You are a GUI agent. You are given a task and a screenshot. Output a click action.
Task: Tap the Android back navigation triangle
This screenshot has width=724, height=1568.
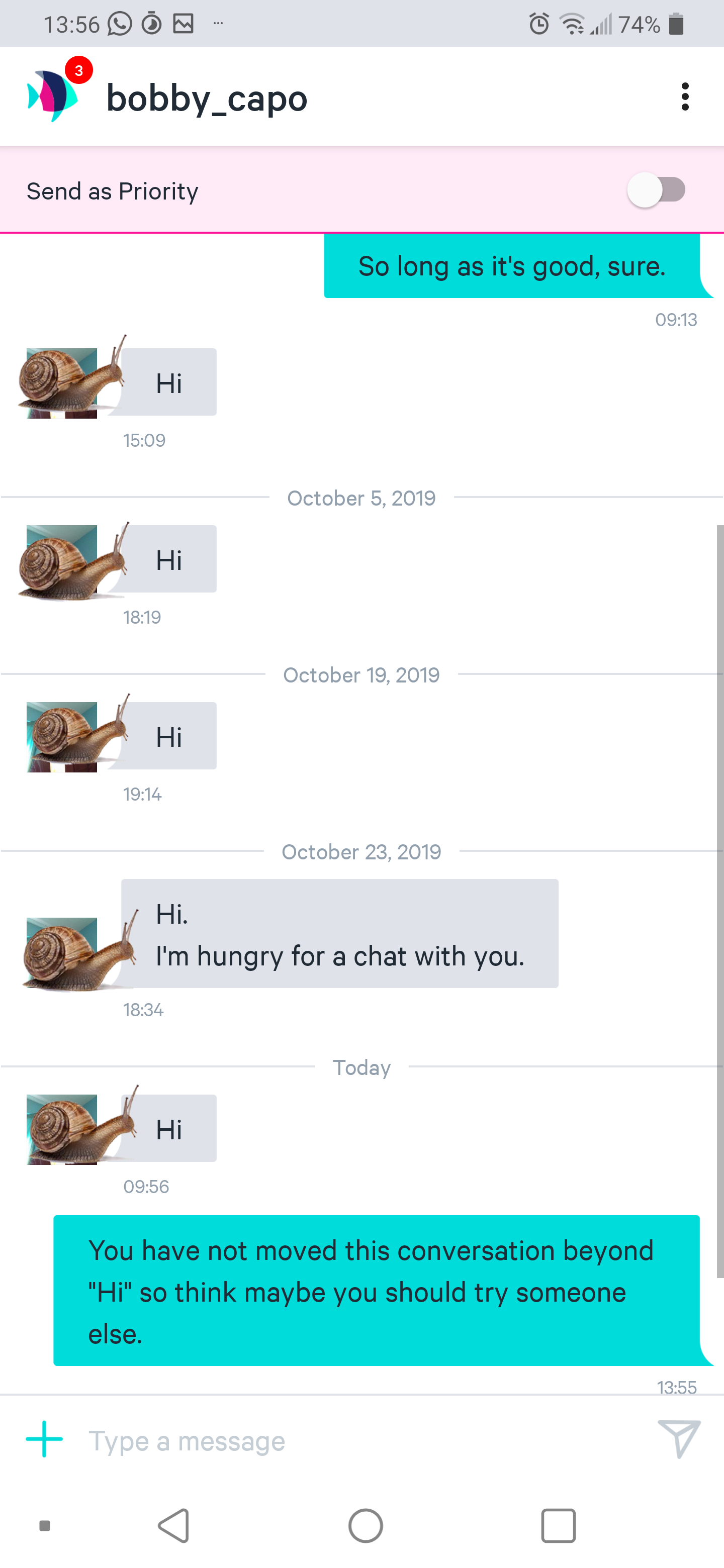click(174, 1525)
